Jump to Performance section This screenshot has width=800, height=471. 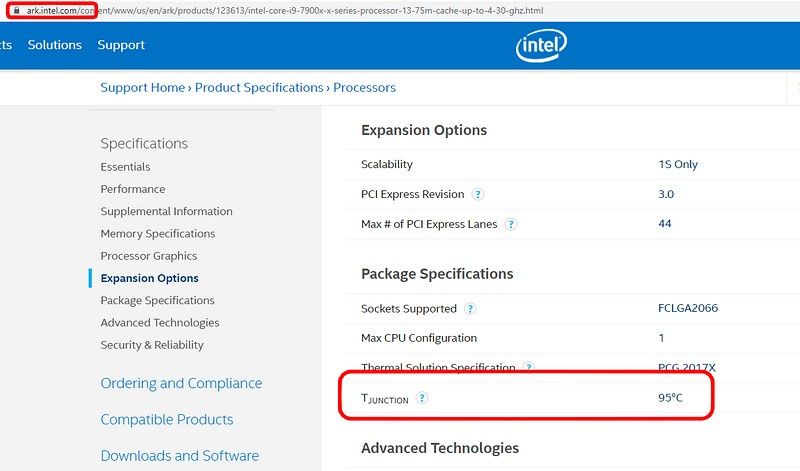coord(133,189)
